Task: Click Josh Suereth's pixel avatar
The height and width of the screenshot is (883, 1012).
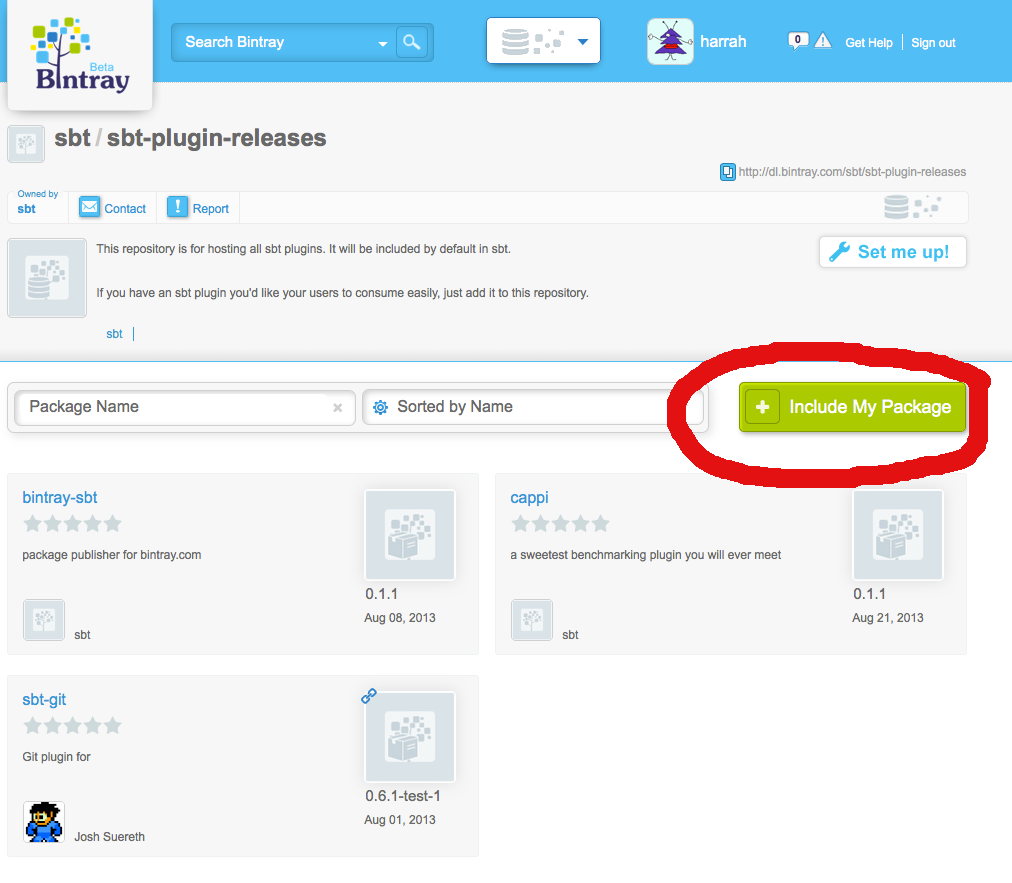Action: point(44,822)
